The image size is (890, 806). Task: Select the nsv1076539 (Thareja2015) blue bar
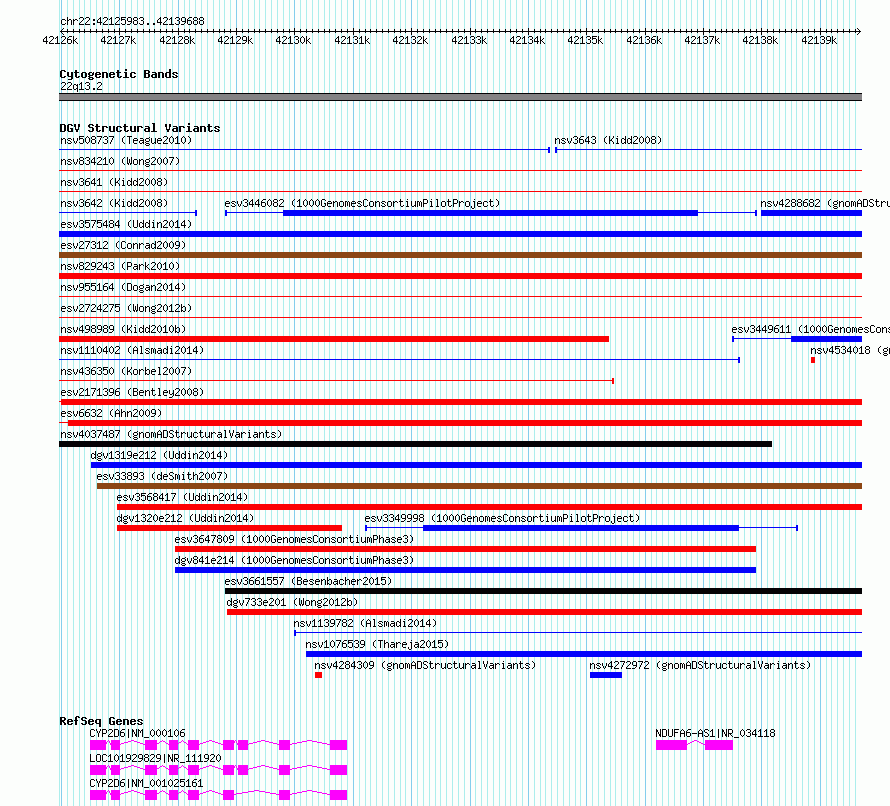[584, 654]
